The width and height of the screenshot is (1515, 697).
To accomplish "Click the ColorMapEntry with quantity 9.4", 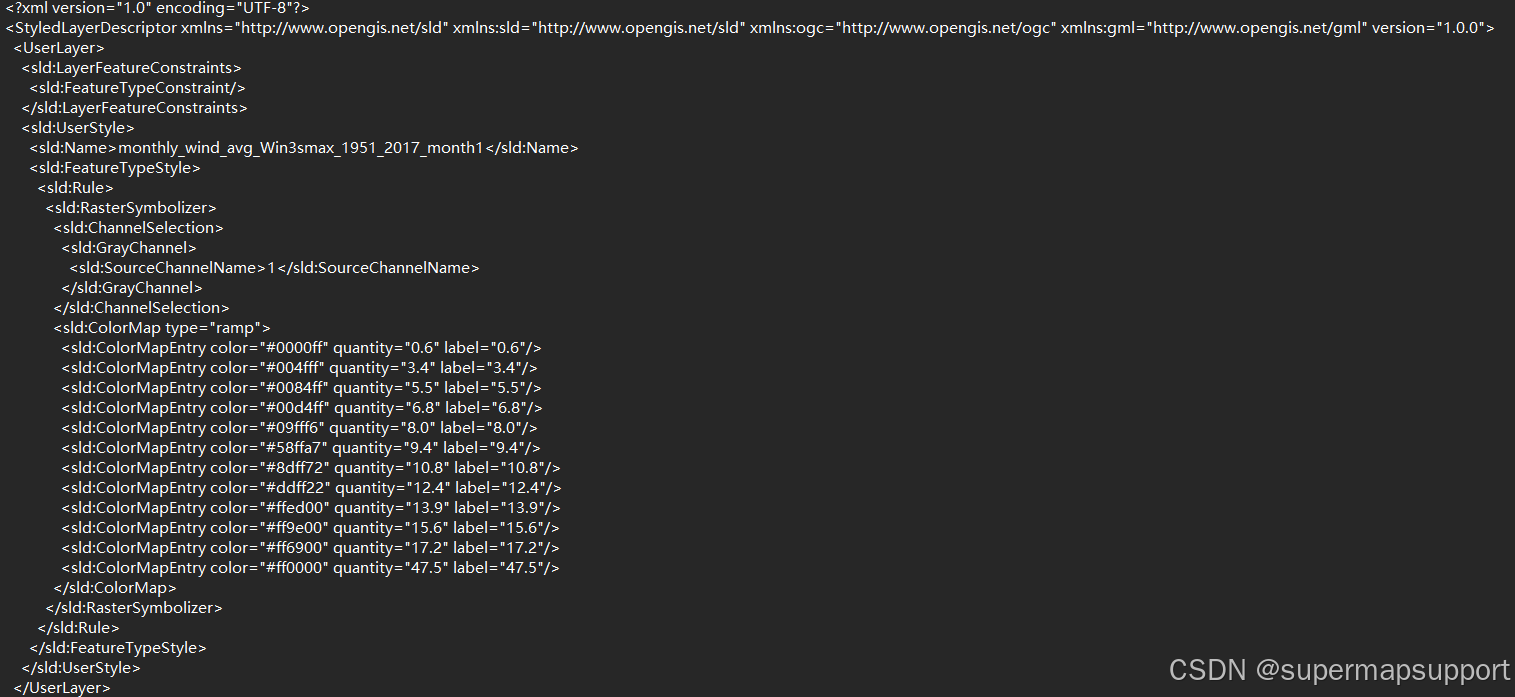I will 300,448.
